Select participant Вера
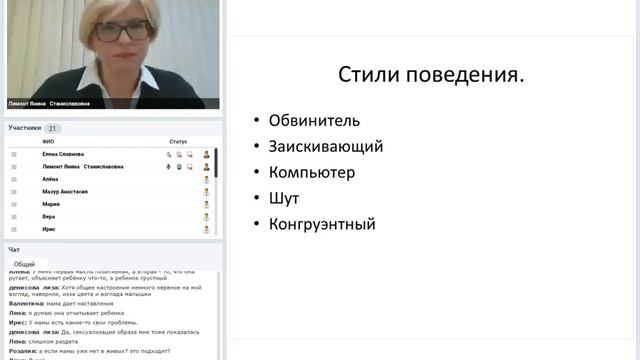This screenshot has height=360, width=640. [49, 217]
